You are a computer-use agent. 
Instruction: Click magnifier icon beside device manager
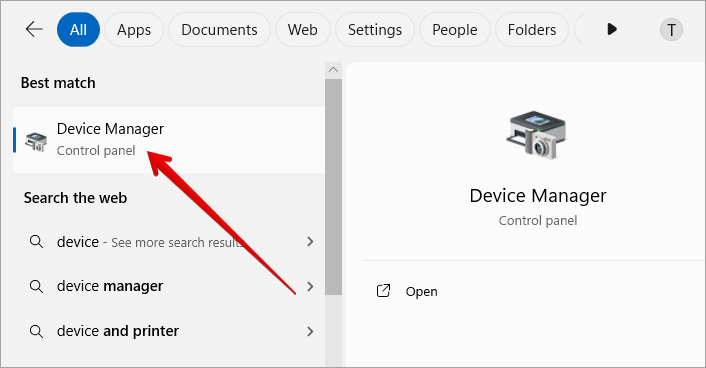click(36, 286)
